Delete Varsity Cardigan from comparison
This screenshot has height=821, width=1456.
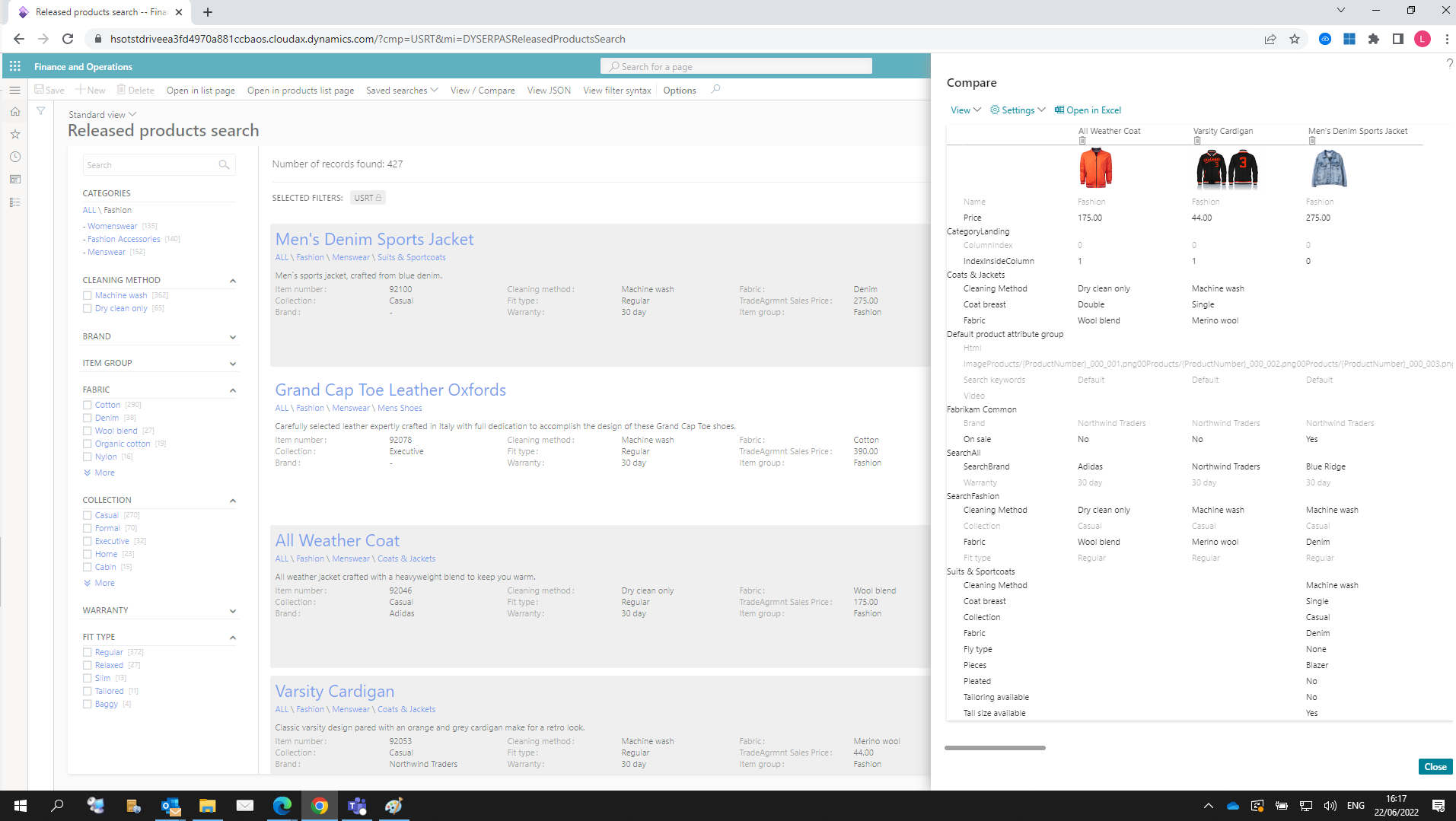1196,141
